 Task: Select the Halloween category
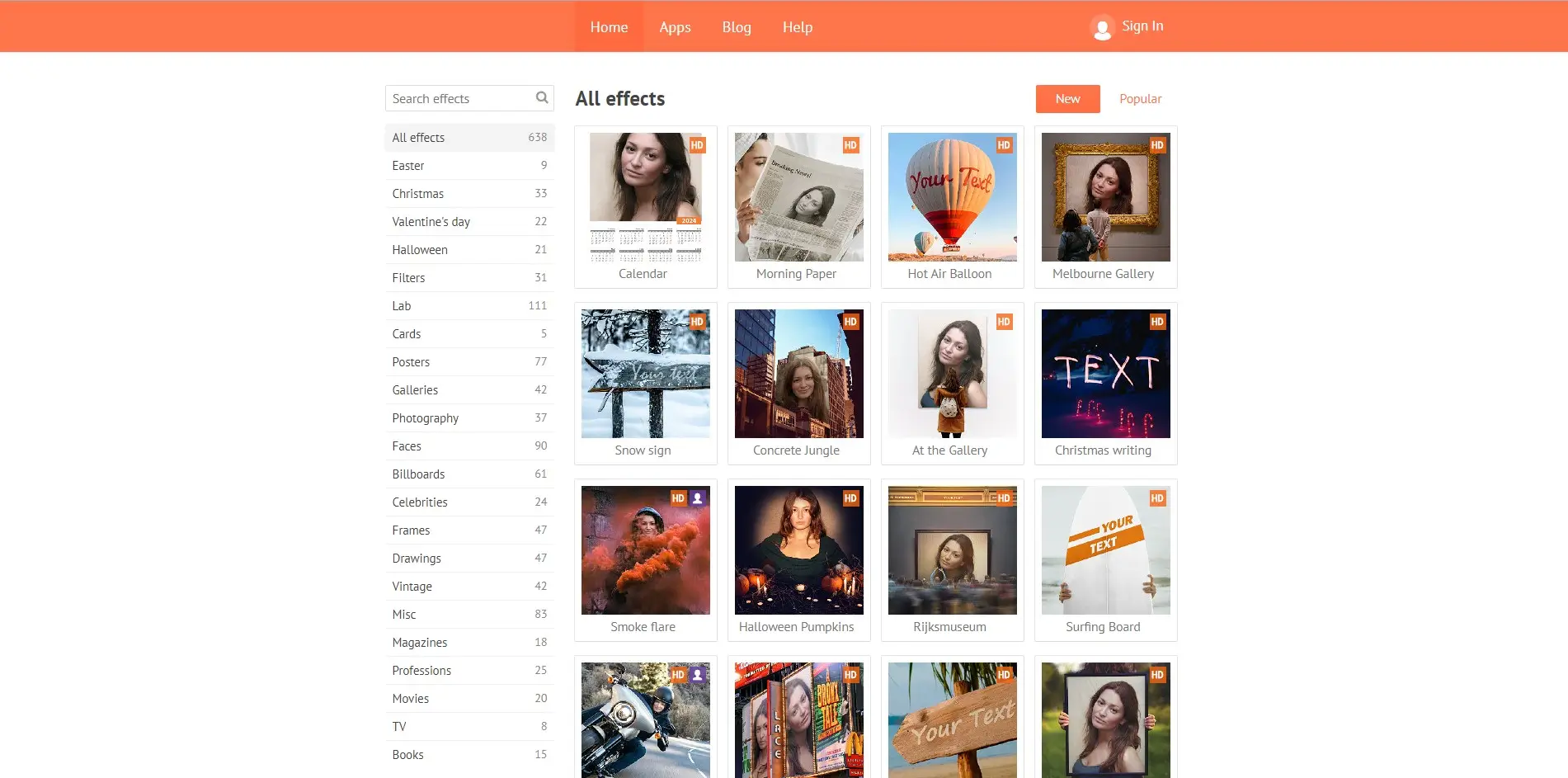click(469, 250)
